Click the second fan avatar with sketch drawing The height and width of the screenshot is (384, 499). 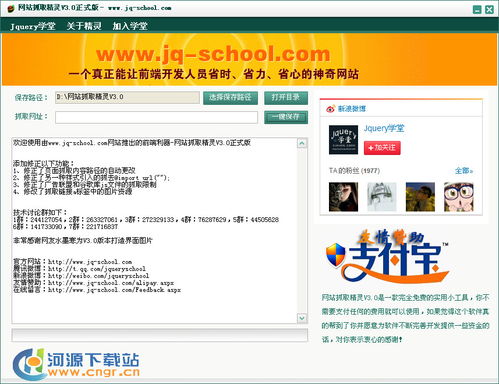point(382,197)
